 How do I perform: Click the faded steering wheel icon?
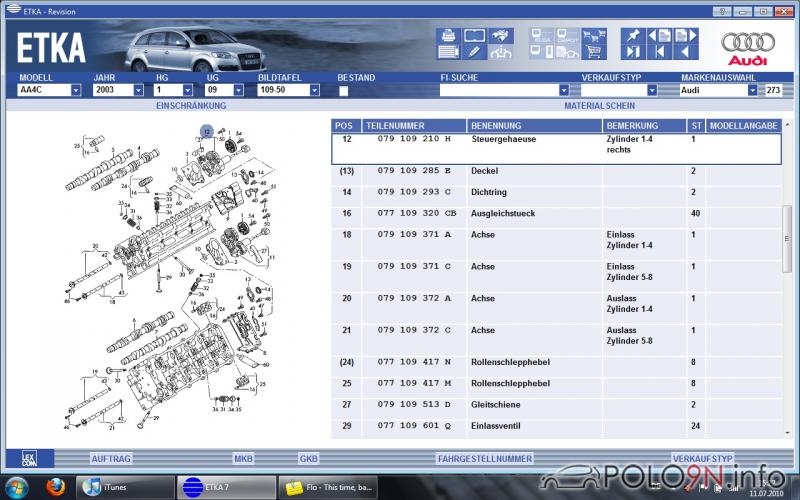pyautogui.click(x=501, y=52)
